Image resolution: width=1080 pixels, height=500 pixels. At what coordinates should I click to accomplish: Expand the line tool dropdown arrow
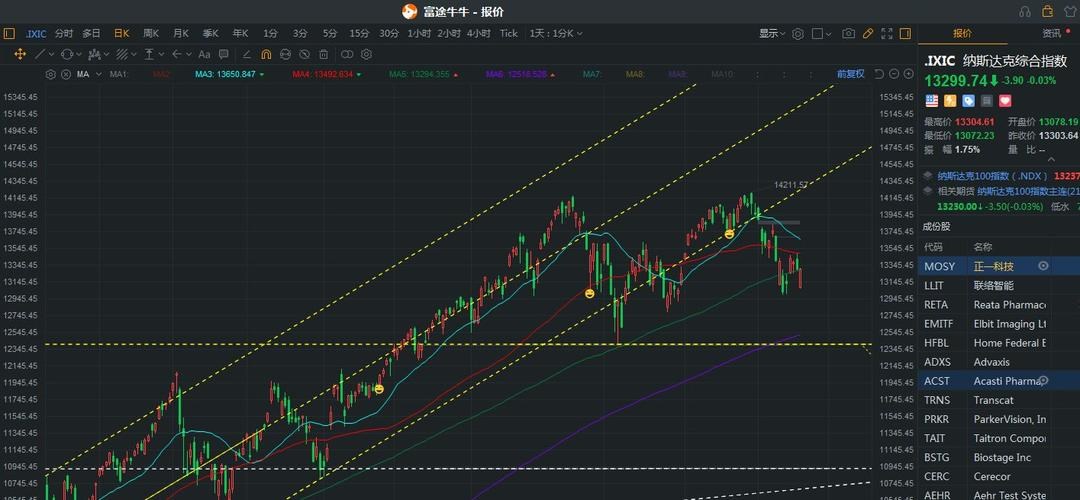(x=52, y=54)
